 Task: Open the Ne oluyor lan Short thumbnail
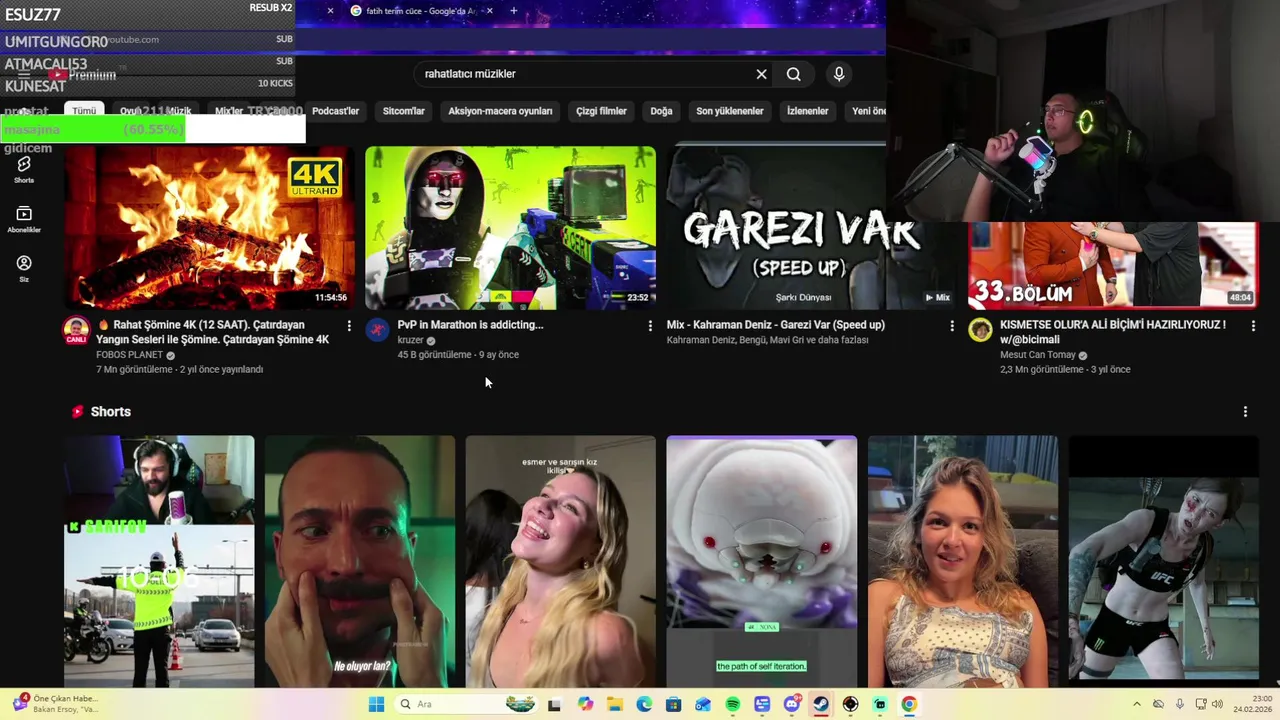[x=360, y=560]
